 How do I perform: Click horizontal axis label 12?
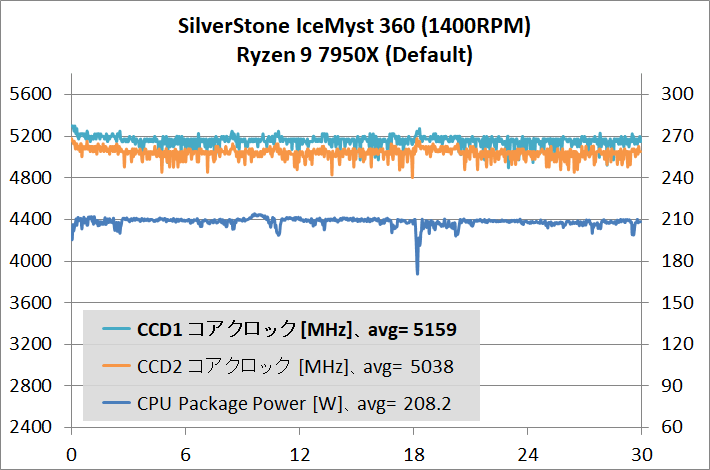click(300, 455)
